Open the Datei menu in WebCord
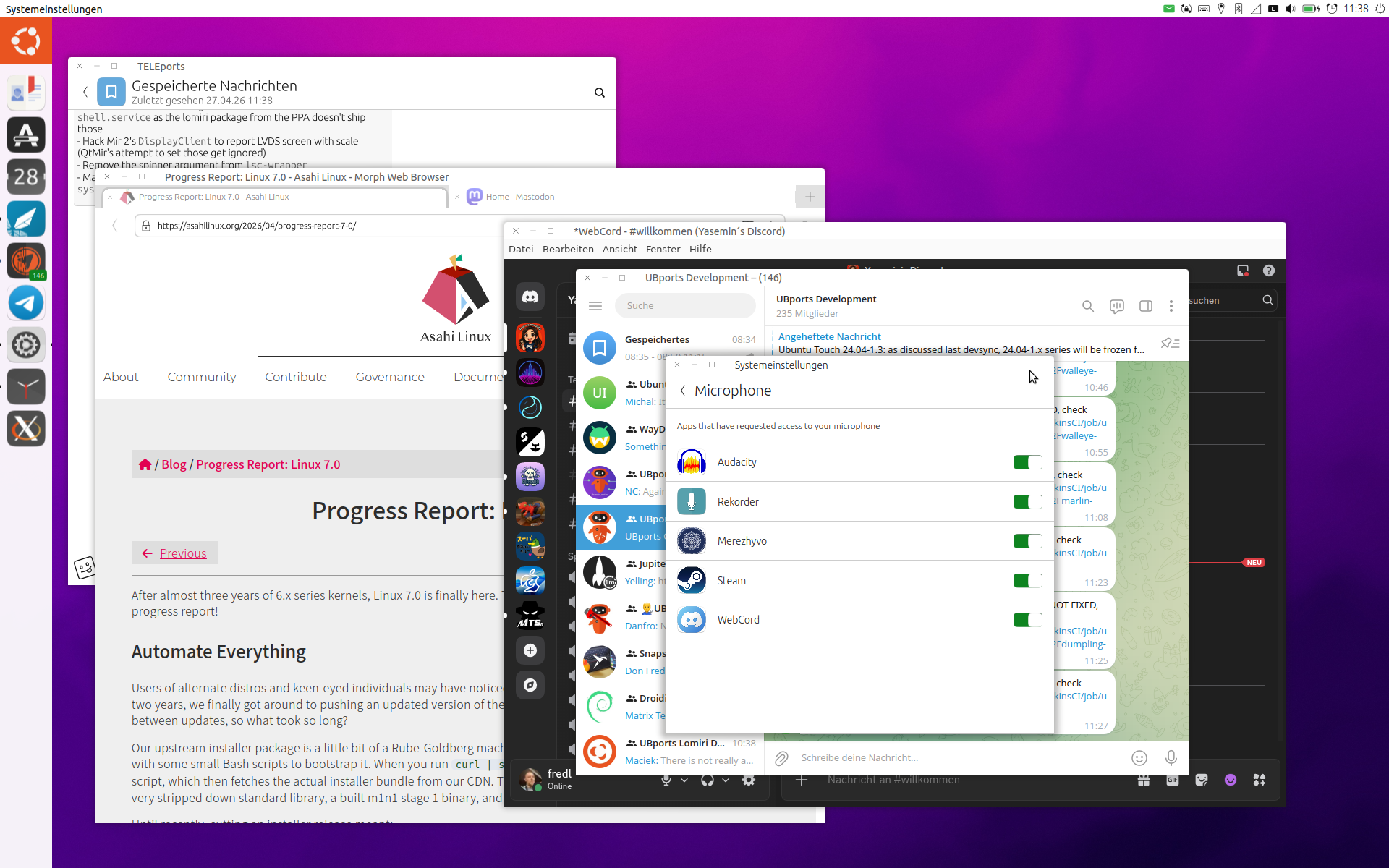 (x=521, y=249)
